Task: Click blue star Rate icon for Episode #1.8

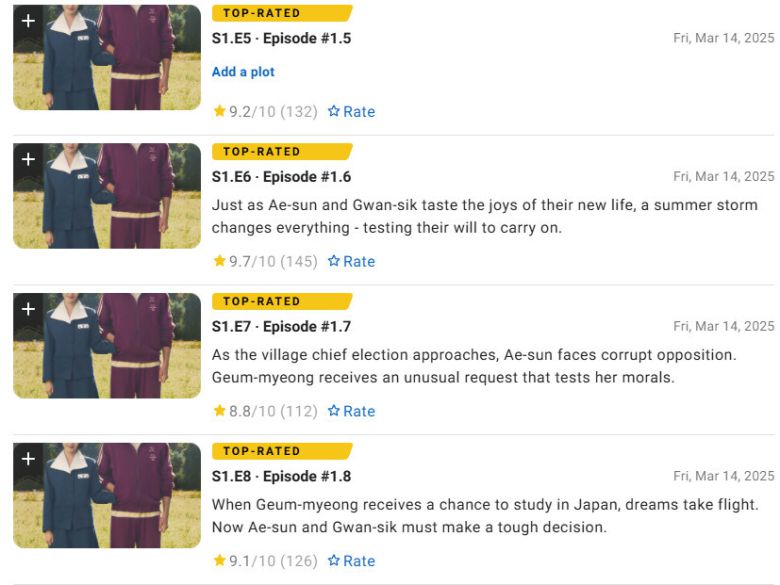Action: 334,561
